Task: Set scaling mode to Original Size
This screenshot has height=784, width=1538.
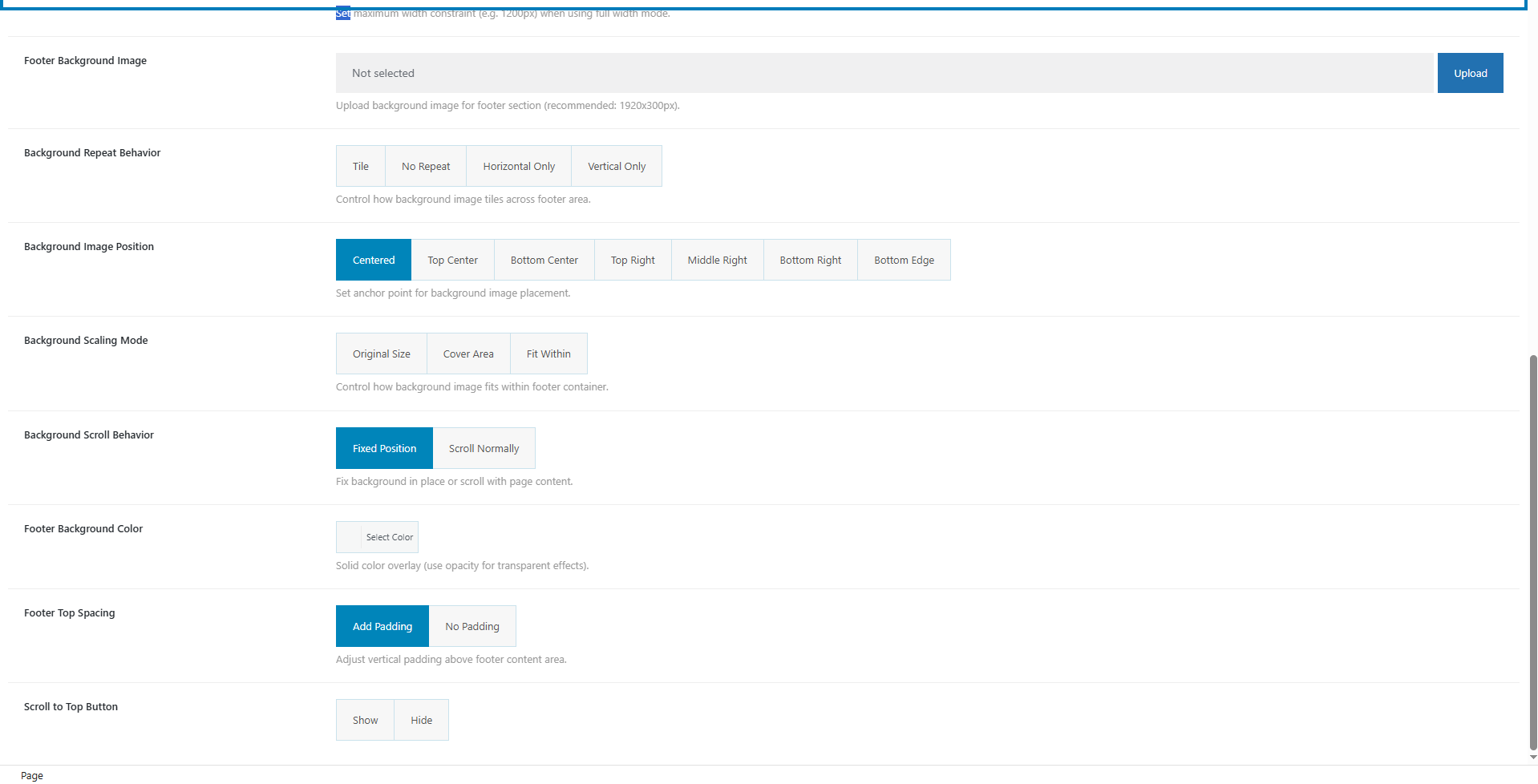Action: coord(381,354)
